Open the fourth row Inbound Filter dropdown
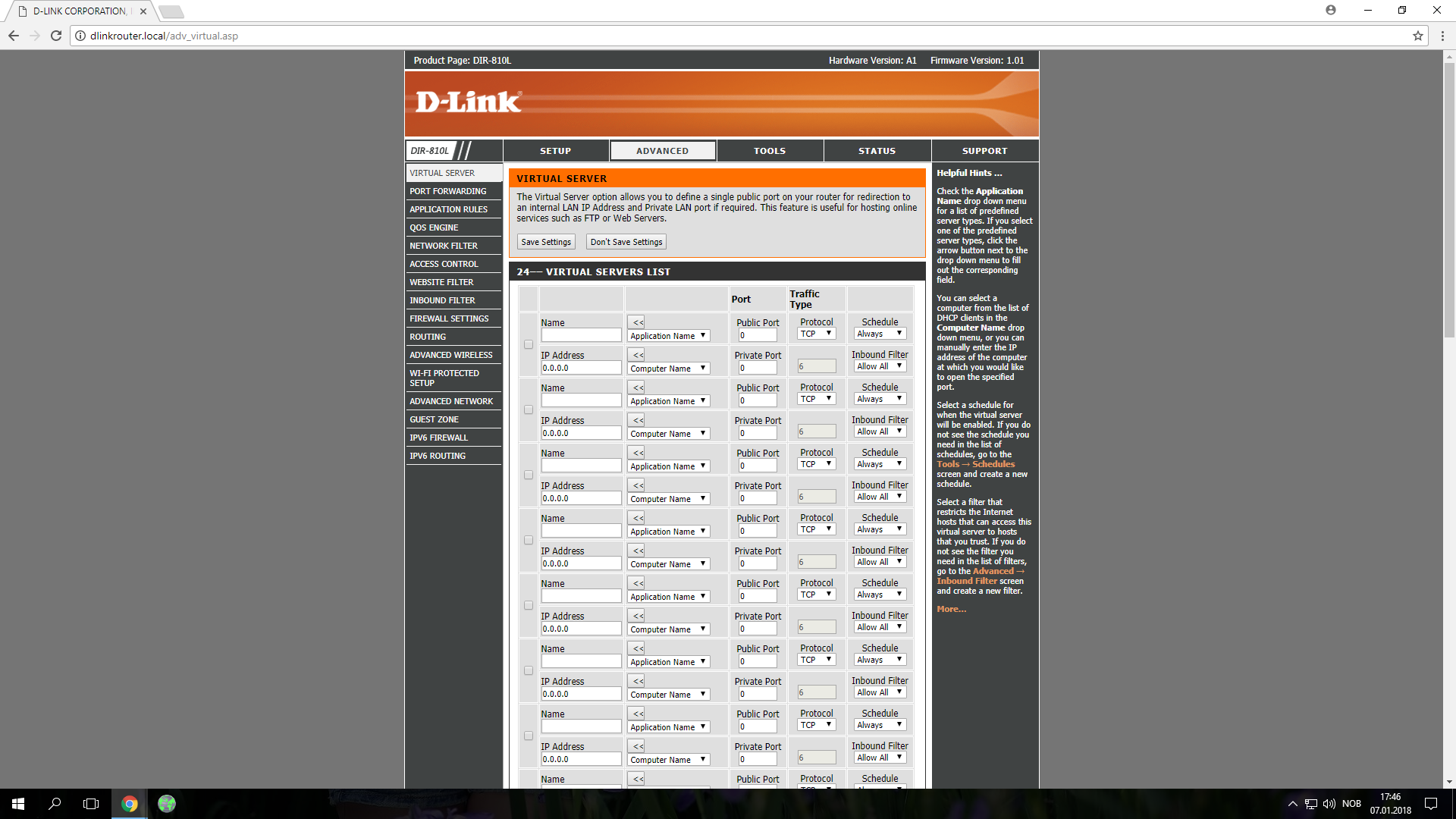Viewport: 1456px width, 819px height. click(880, 562)
